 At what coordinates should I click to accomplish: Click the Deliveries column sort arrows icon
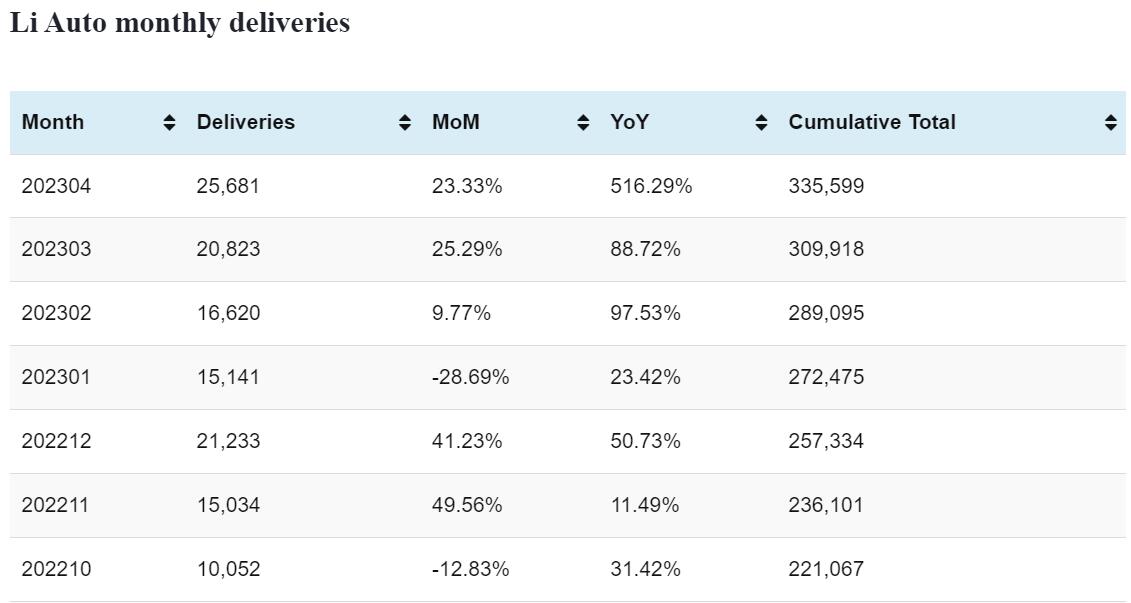405,122
